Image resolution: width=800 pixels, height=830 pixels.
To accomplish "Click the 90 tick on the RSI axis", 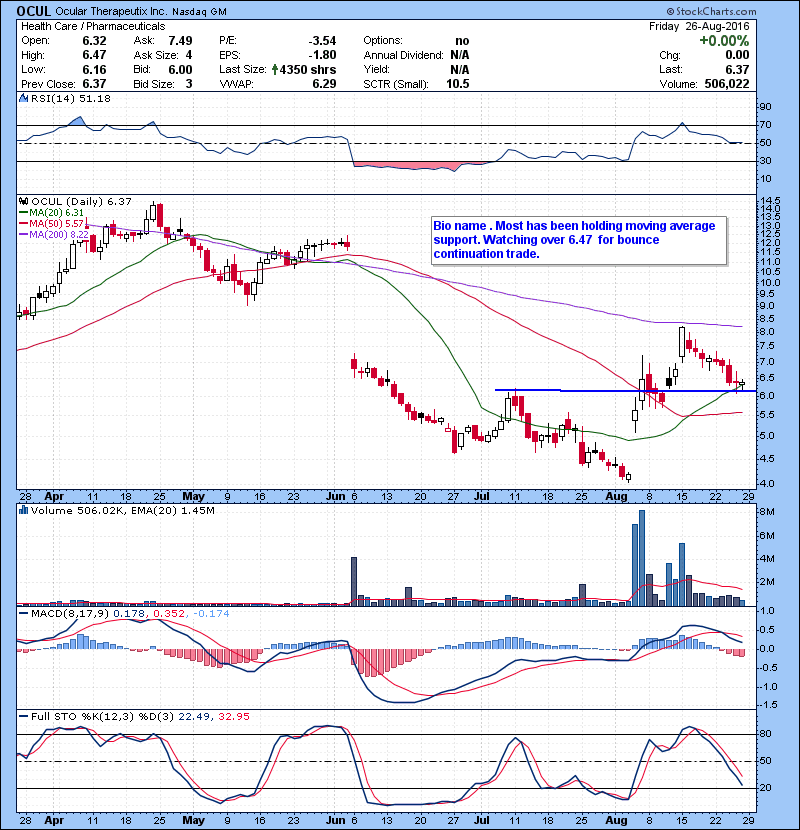I will coord(766,107).
